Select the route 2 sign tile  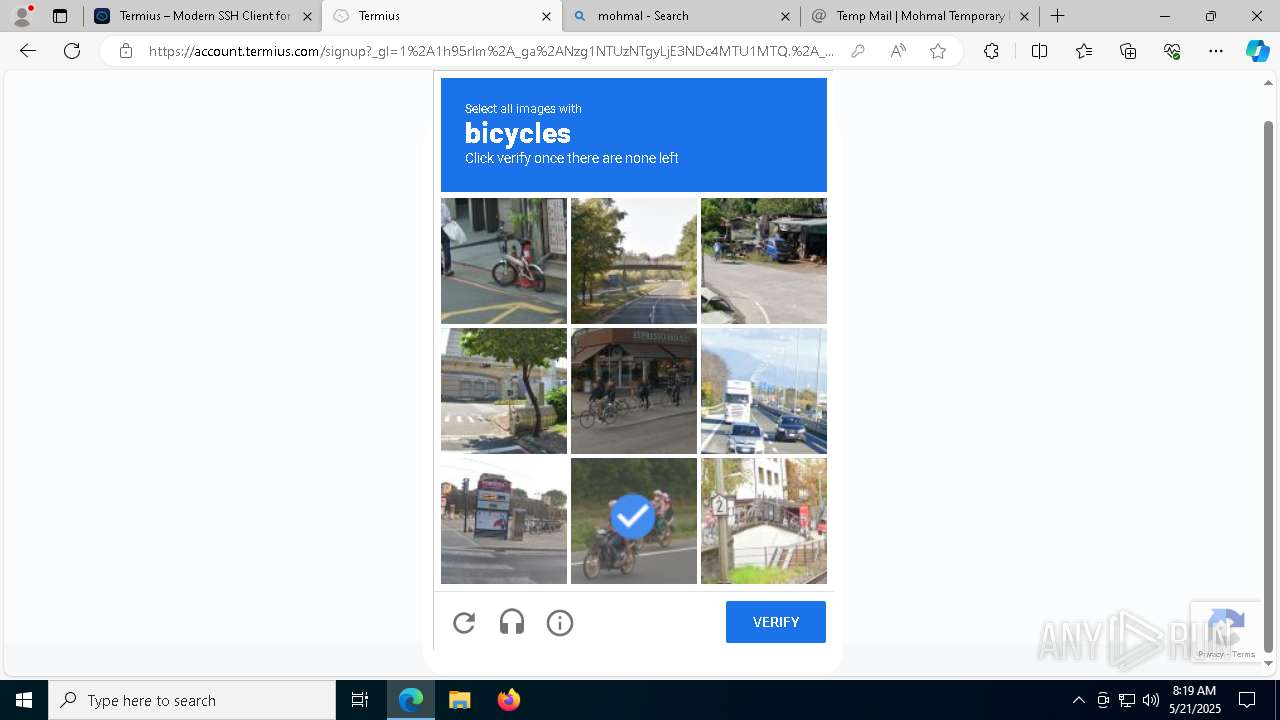764,521
